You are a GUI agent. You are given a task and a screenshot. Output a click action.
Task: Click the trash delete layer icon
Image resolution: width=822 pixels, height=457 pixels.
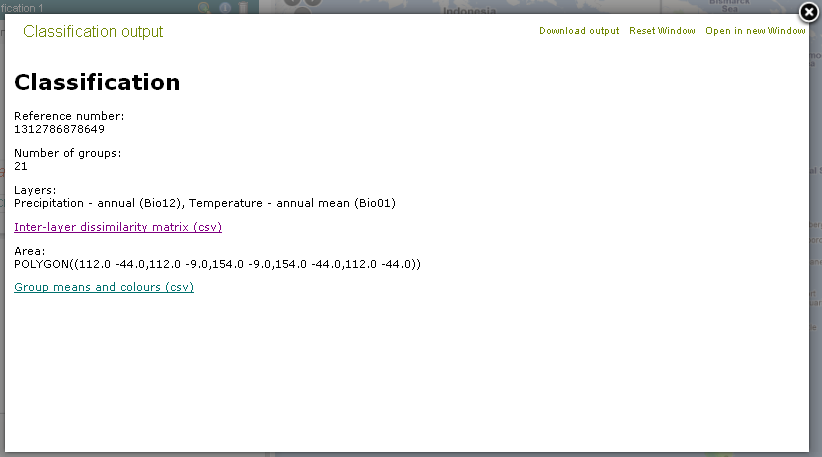(243, 7)
